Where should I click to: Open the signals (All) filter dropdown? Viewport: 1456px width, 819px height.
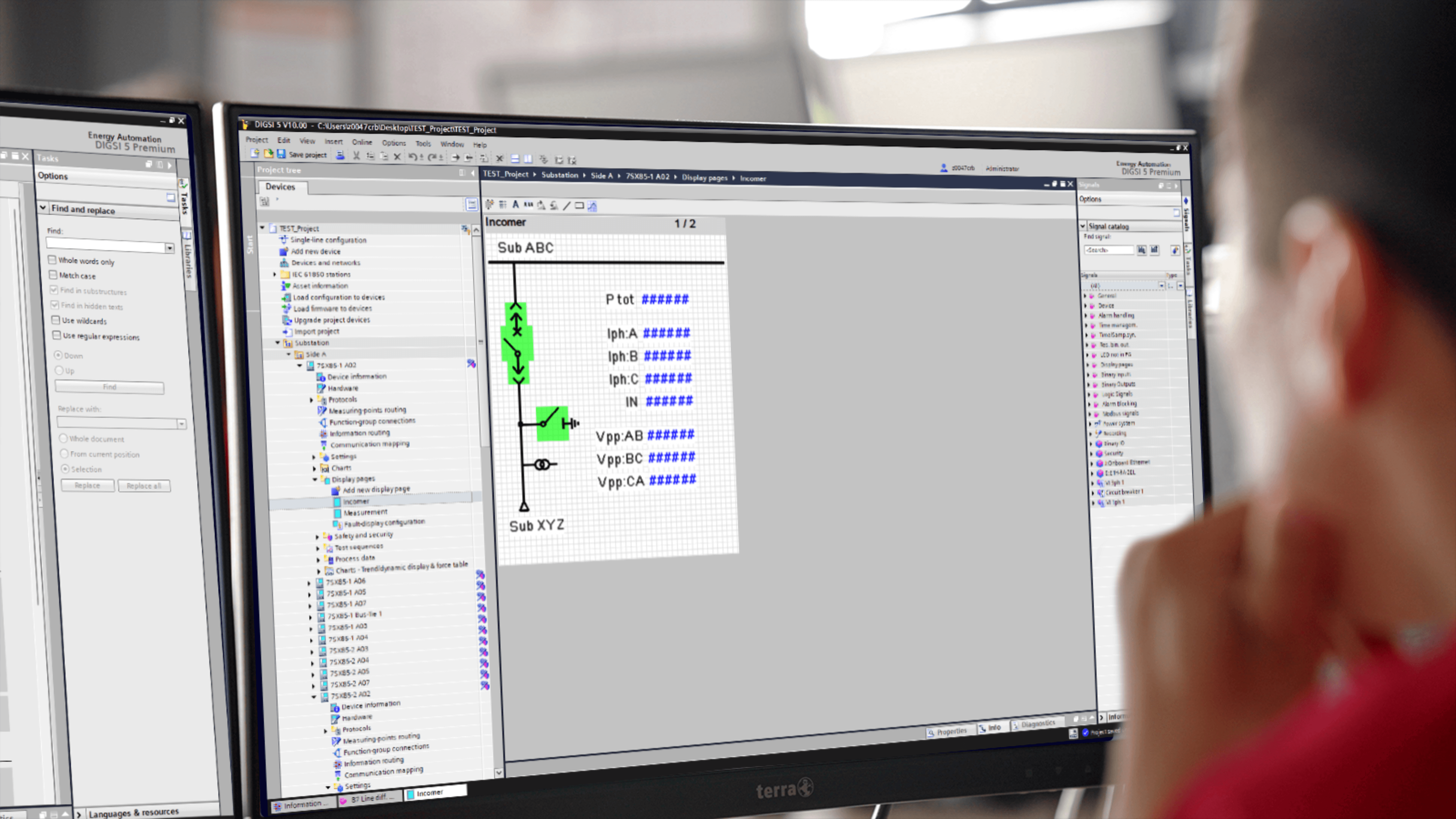[1161, 285]
